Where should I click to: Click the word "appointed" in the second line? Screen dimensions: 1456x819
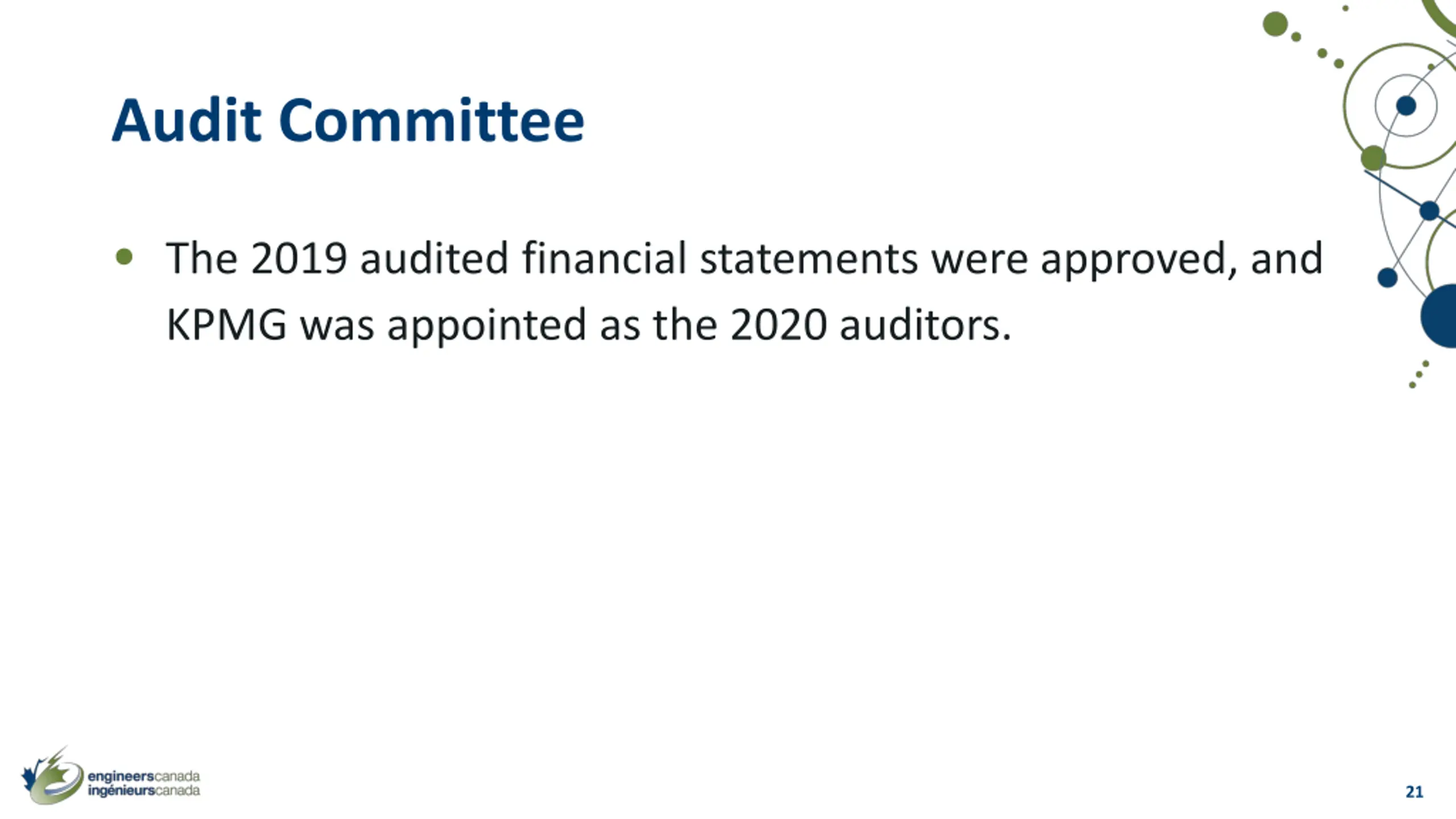pyautogui.click(x=486, y=326)
